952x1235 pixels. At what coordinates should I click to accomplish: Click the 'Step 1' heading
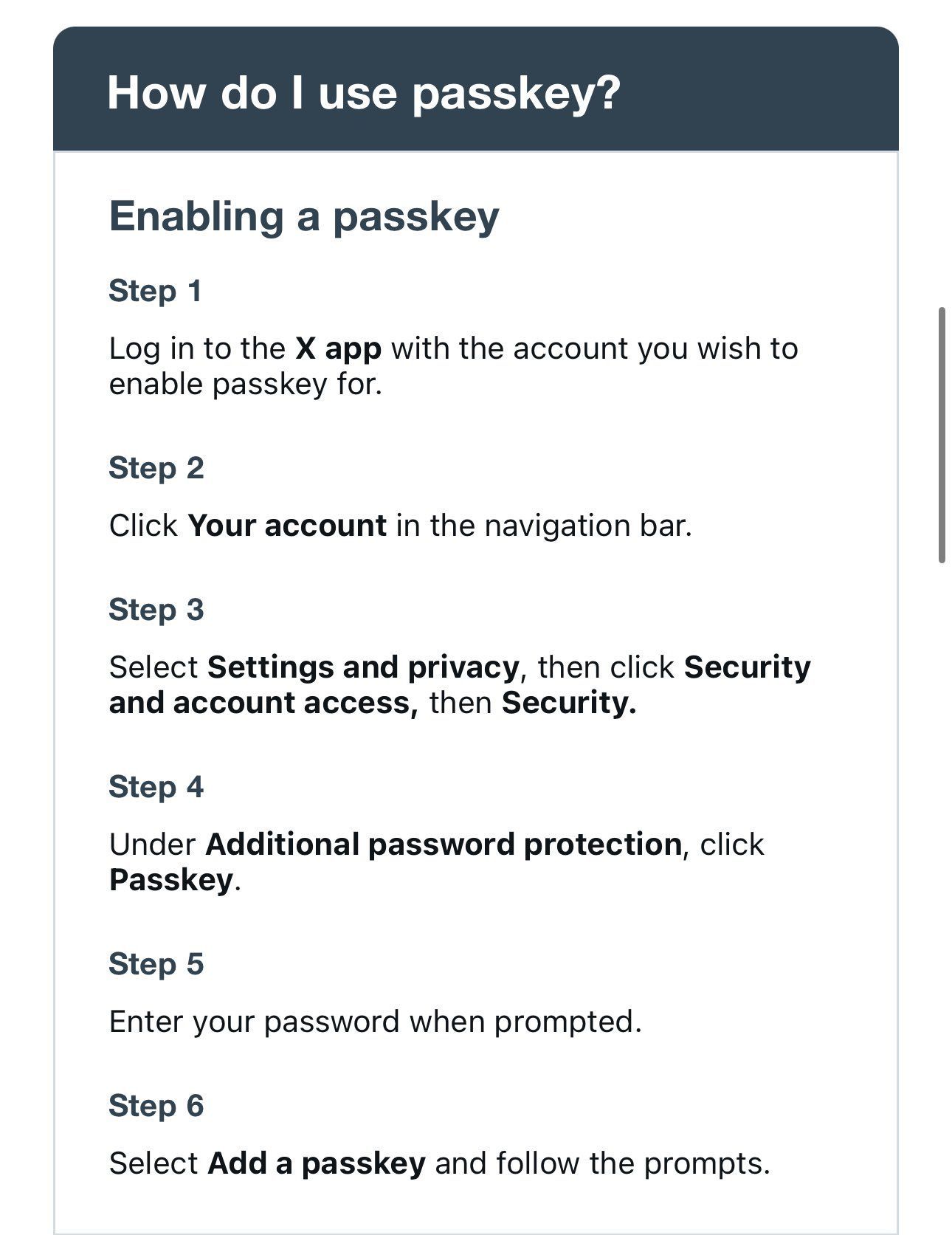coord(155,291)
